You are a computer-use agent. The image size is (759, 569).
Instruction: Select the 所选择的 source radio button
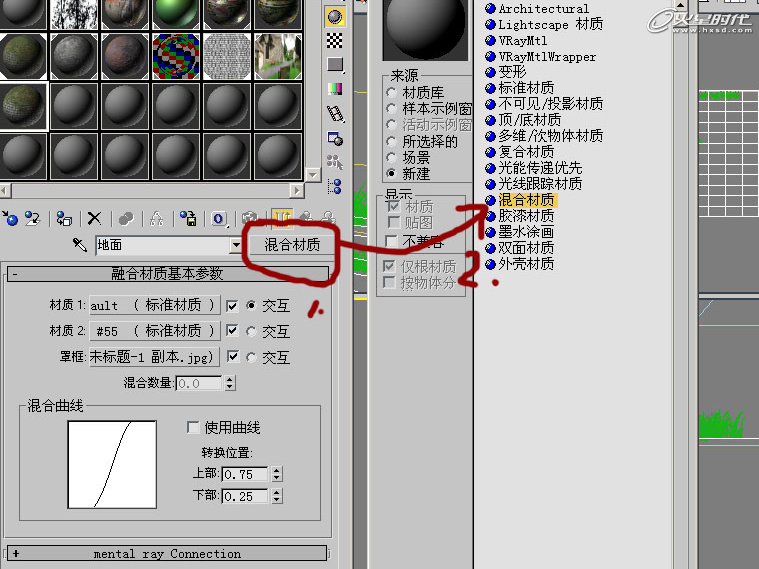pos(391,141)
